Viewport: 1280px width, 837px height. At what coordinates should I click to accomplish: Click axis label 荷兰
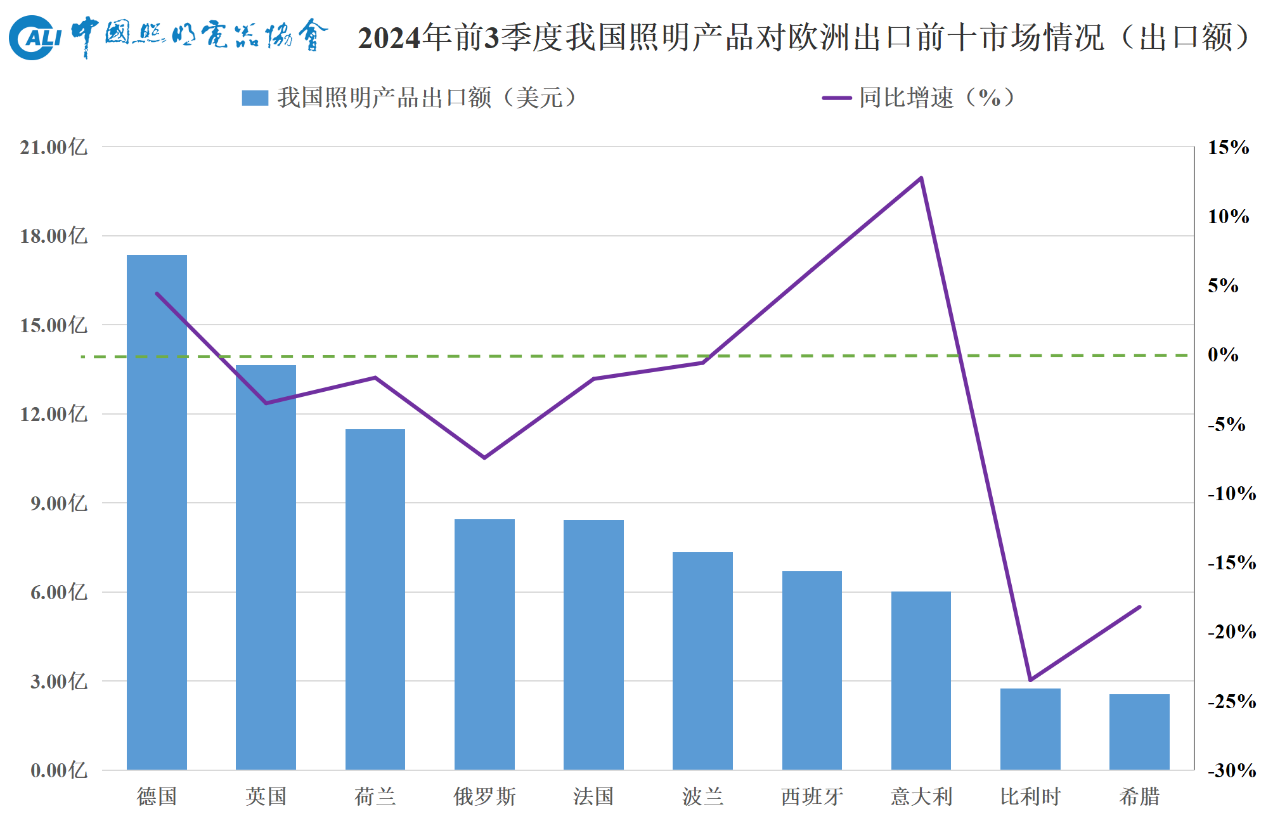(375, 797)
